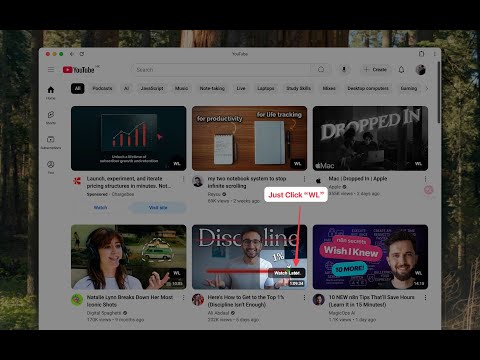Click the Visit site button

158,207
